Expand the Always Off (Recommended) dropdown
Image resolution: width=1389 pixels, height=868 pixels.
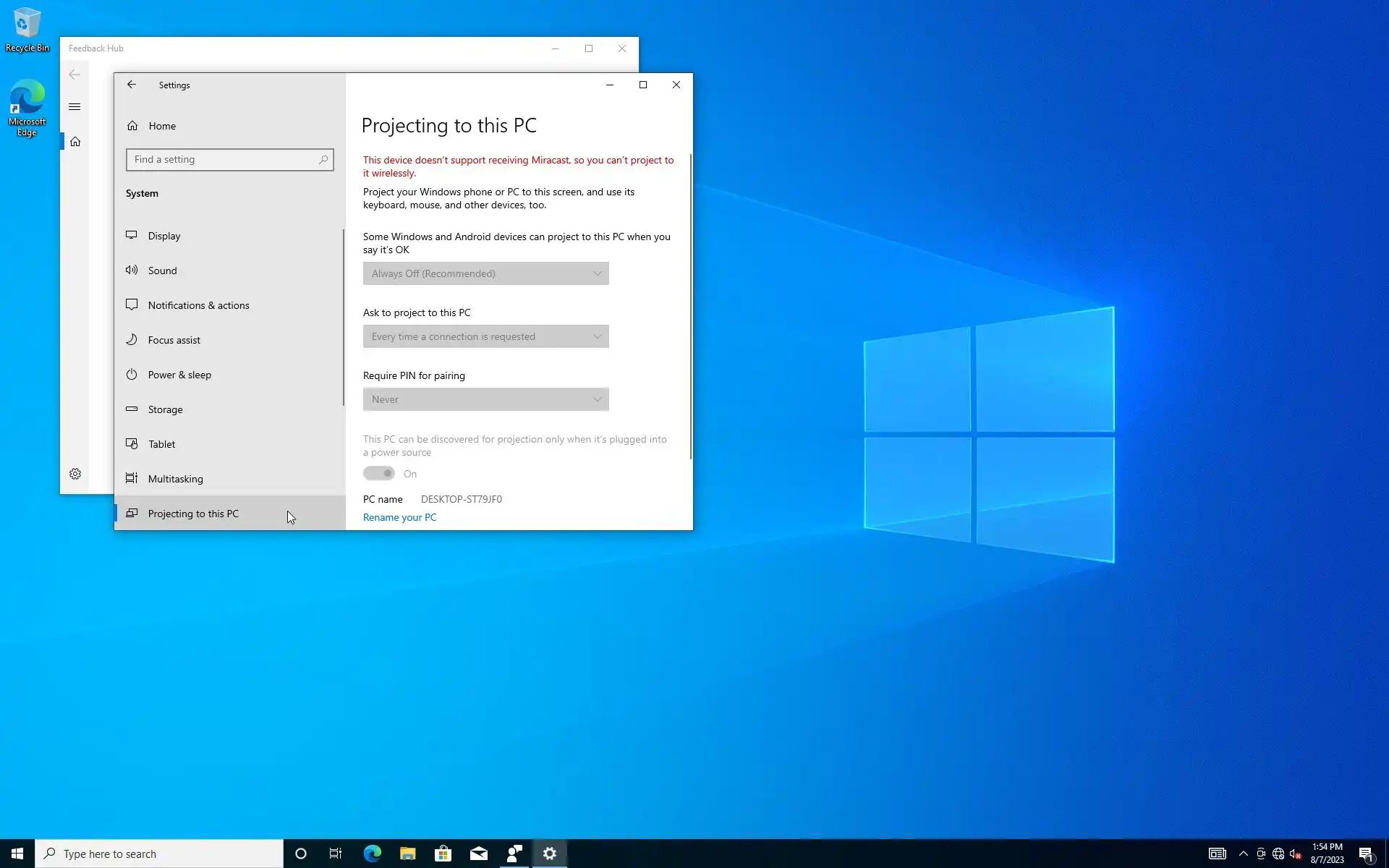point(485,273)
